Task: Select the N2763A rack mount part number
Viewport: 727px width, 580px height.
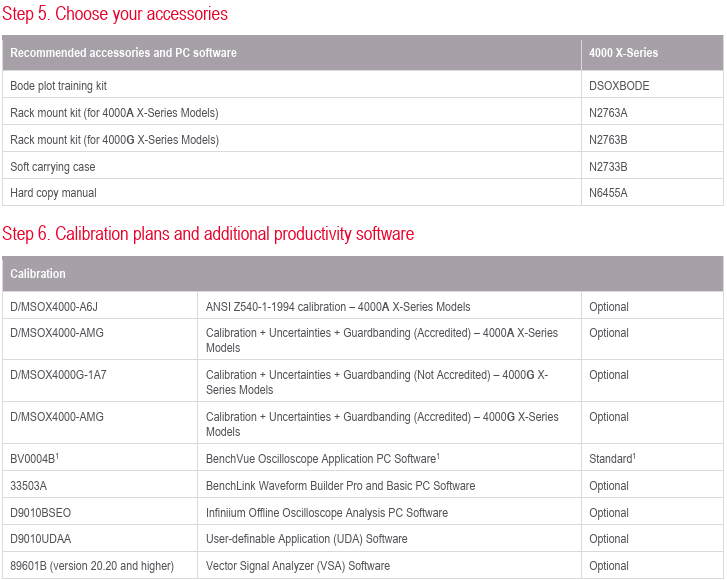Action: pos(608,113)
